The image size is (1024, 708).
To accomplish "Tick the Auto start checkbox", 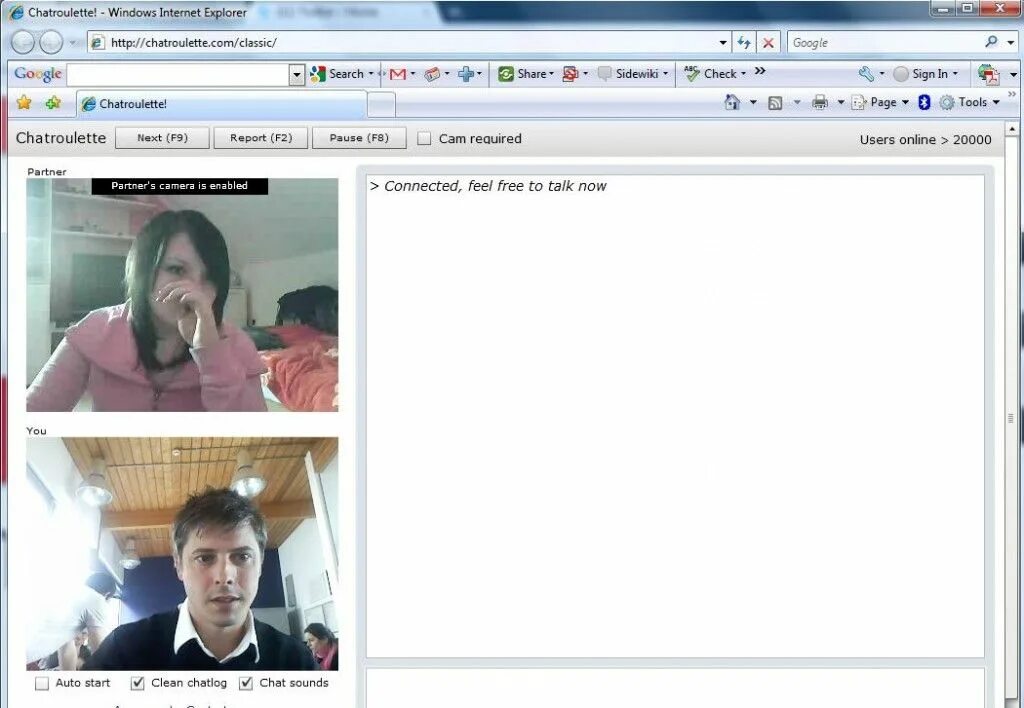I will (x=42, y=683).
